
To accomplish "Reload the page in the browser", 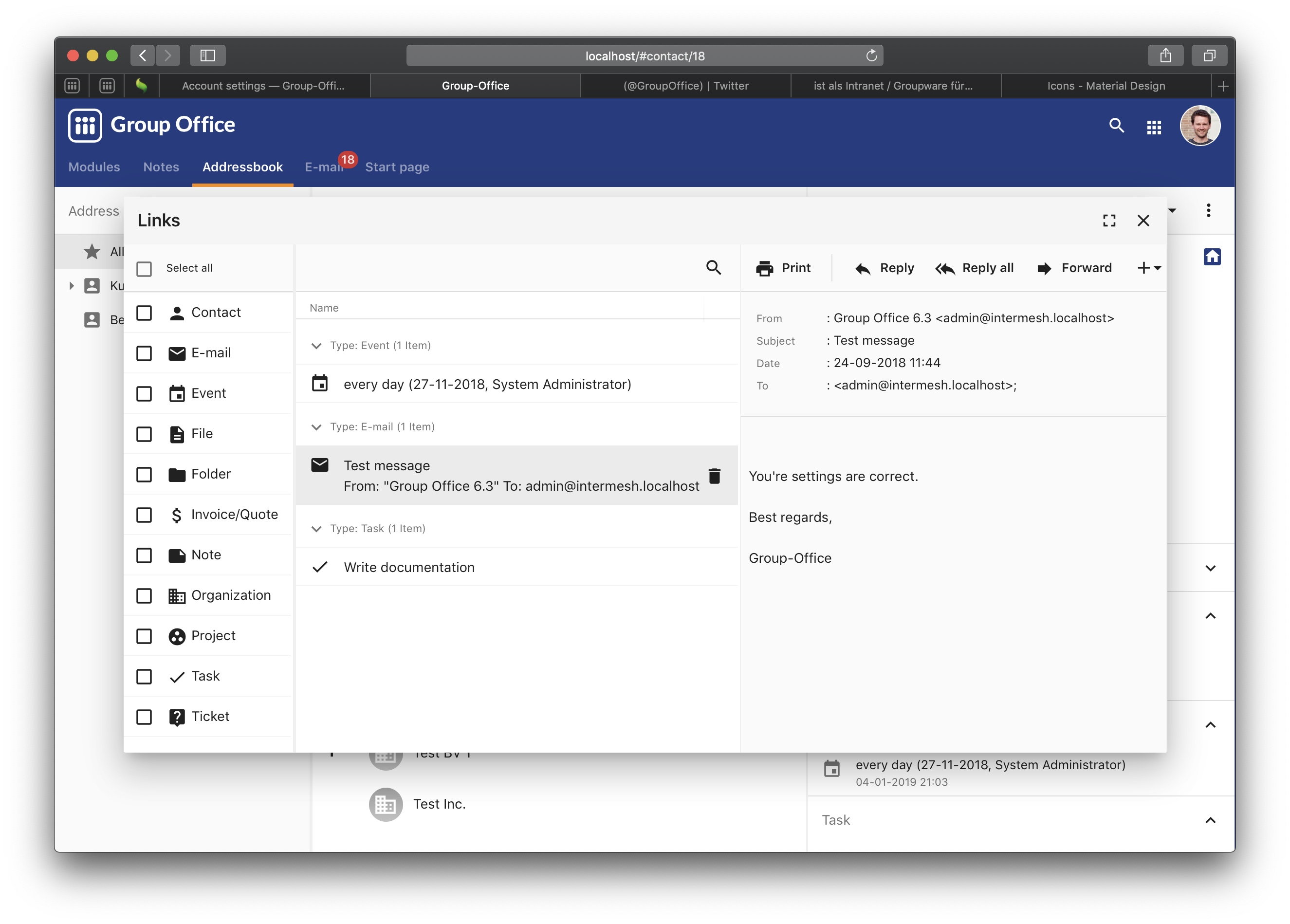I will tap(871, 56).
